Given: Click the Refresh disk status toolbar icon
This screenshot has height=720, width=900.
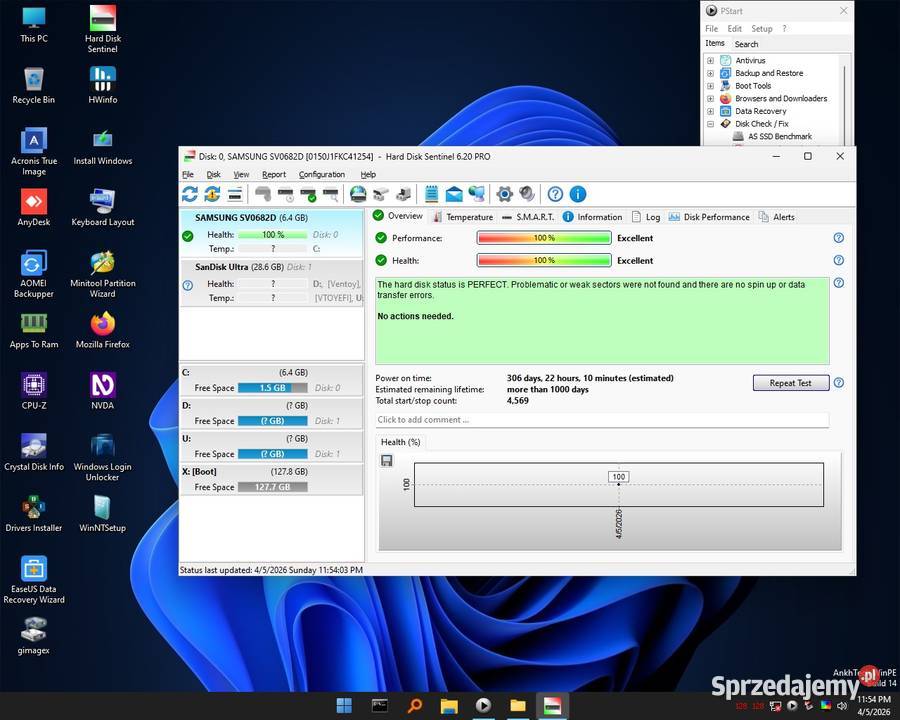Looking at the screenshot, I should pyautogui.click(x=189, y=194).
